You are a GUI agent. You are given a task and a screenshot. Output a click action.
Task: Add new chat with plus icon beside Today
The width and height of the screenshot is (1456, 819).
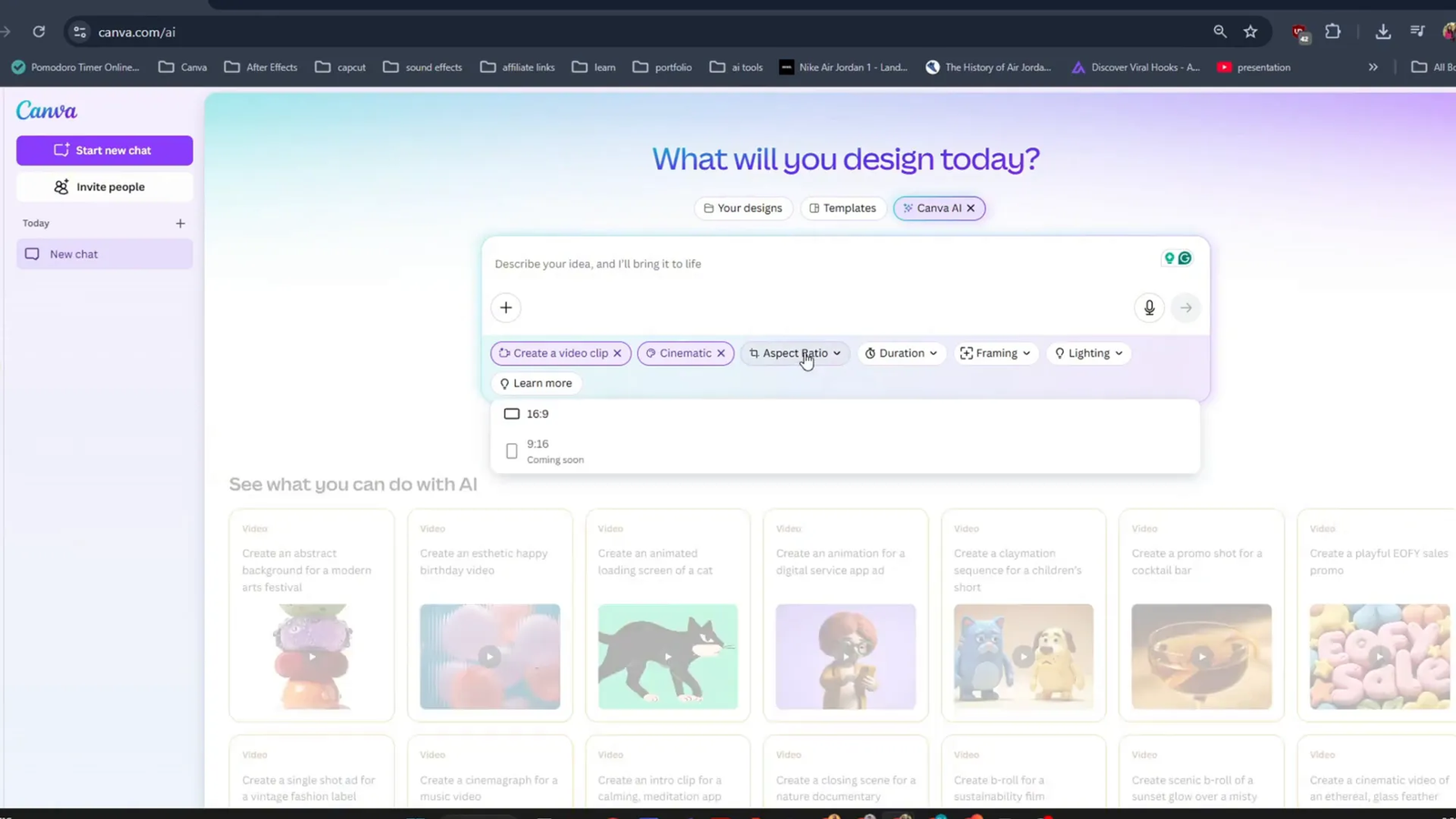(180, 223)
